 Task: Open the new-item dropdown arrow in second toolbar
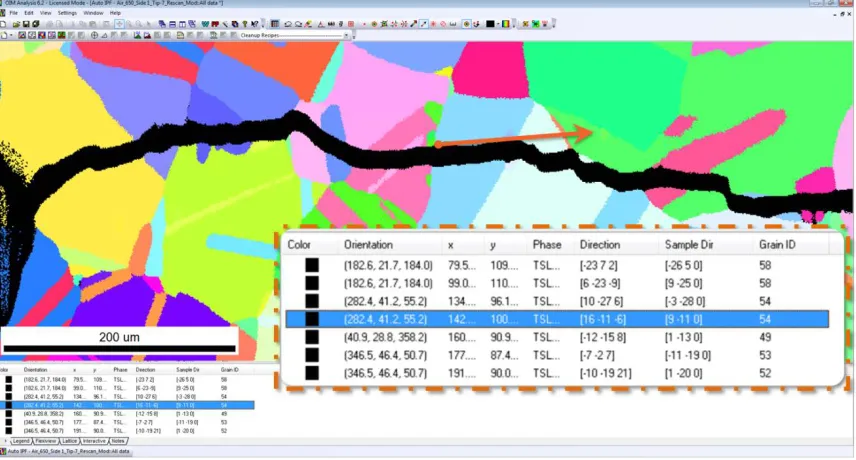coord(11,35)
